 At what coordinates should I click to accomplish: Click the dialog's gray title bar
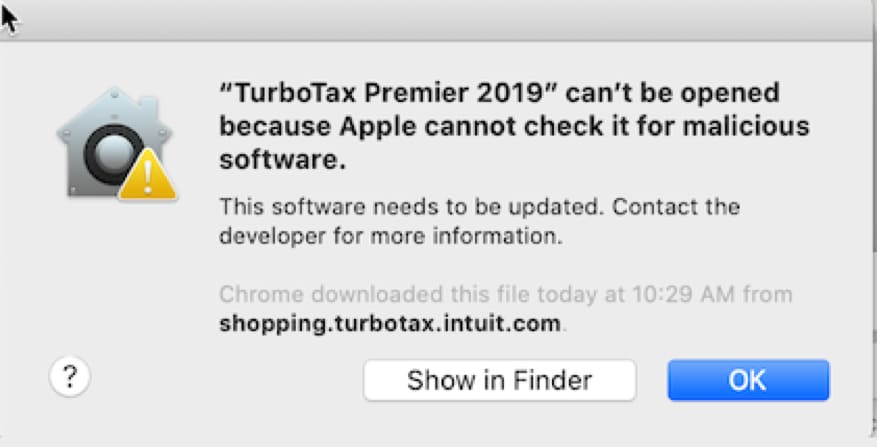438,20
